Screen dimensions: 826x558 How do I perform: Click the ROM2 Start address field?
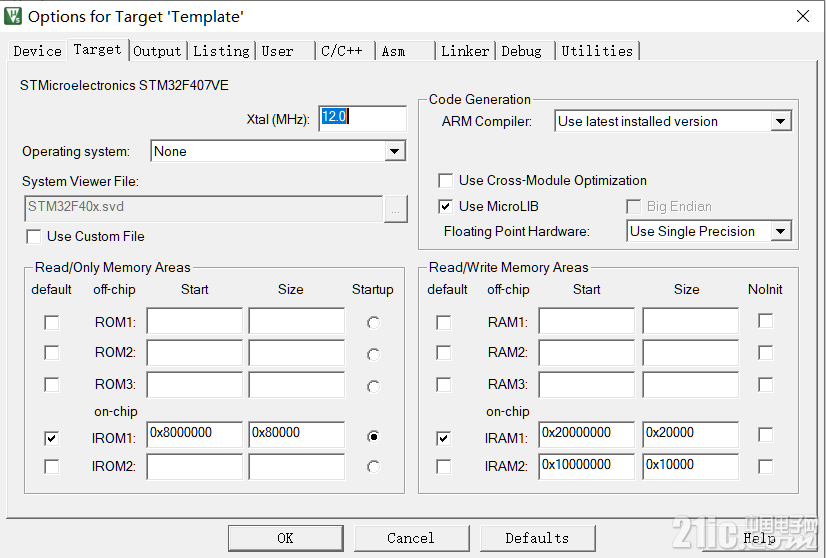point(194,353)
